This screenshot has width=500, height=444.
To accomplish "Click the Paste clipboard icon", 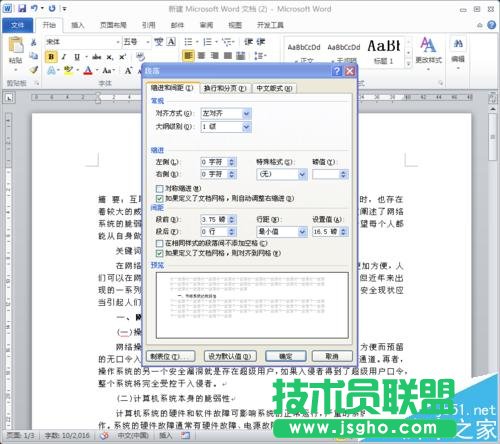I will (16, 45).
